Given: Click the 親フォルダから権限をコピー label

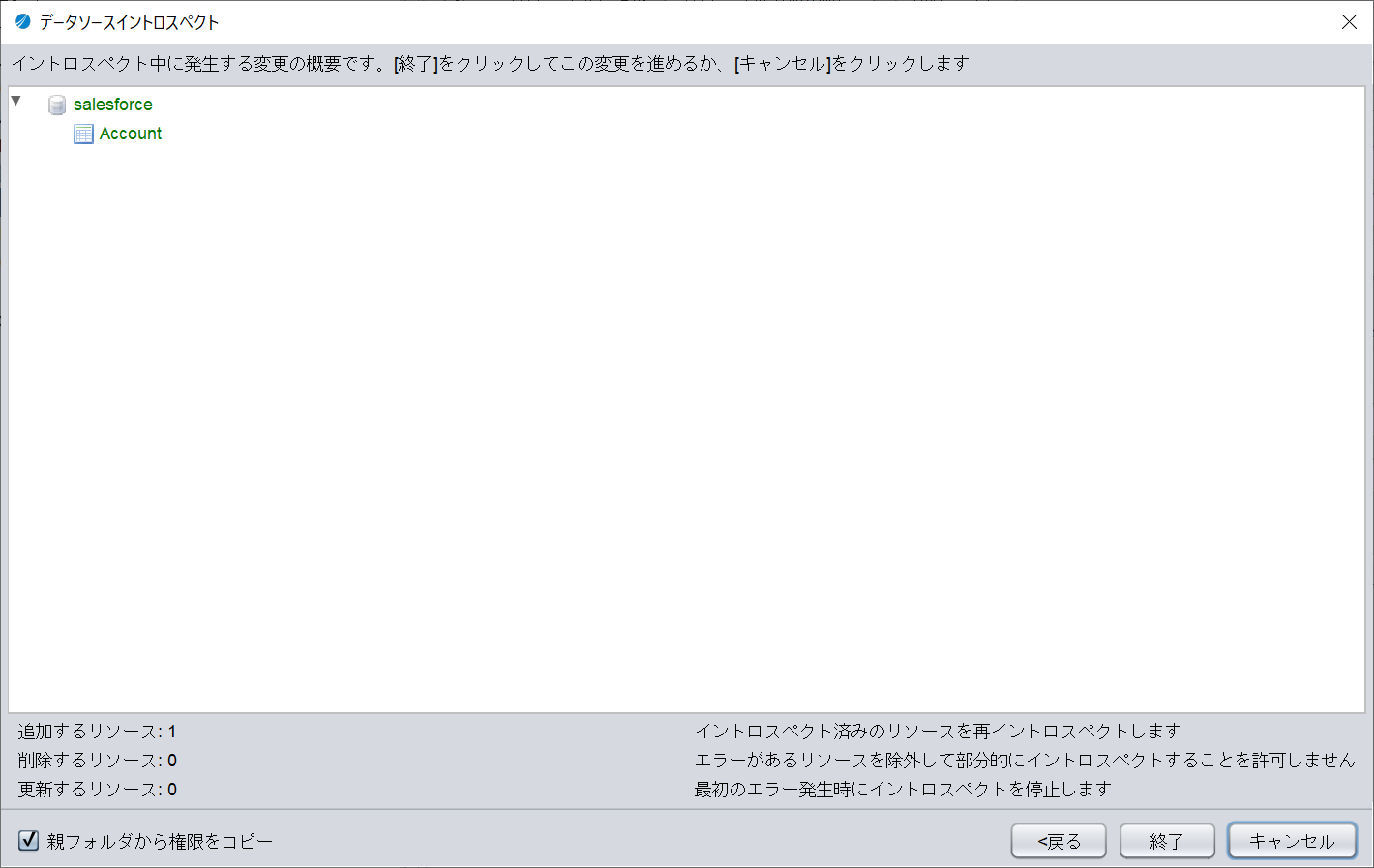Looking at the screenshot, I should (x=160, y=841).
